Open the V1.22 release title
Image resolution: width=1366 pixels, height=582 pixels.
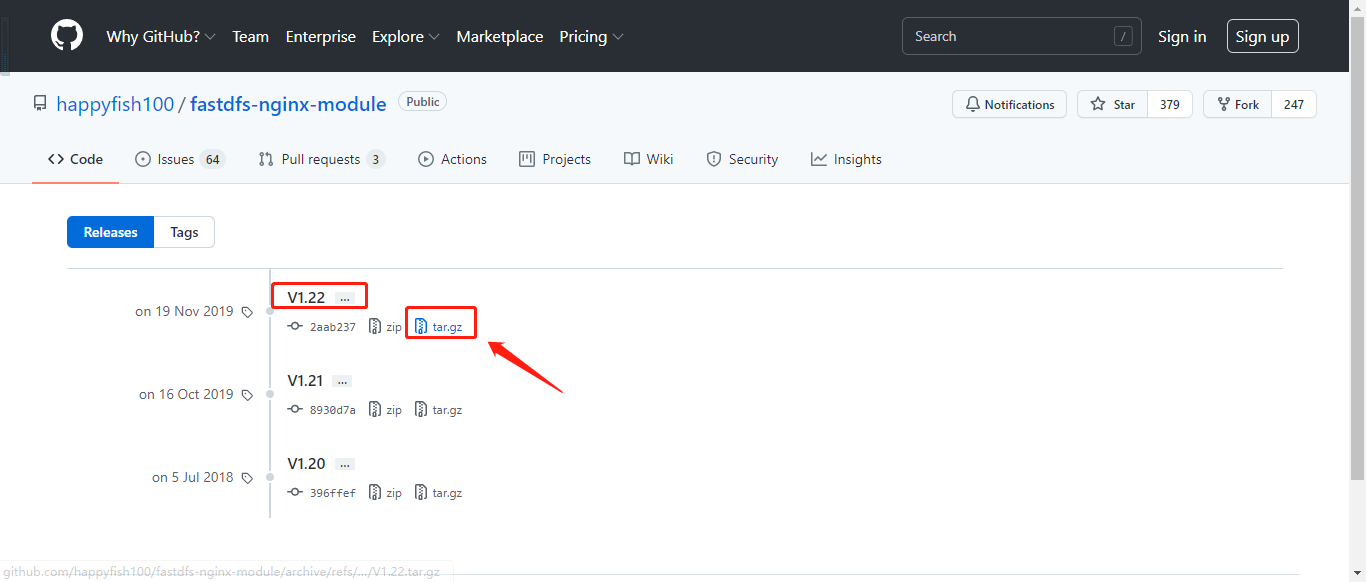coord(306,297)
